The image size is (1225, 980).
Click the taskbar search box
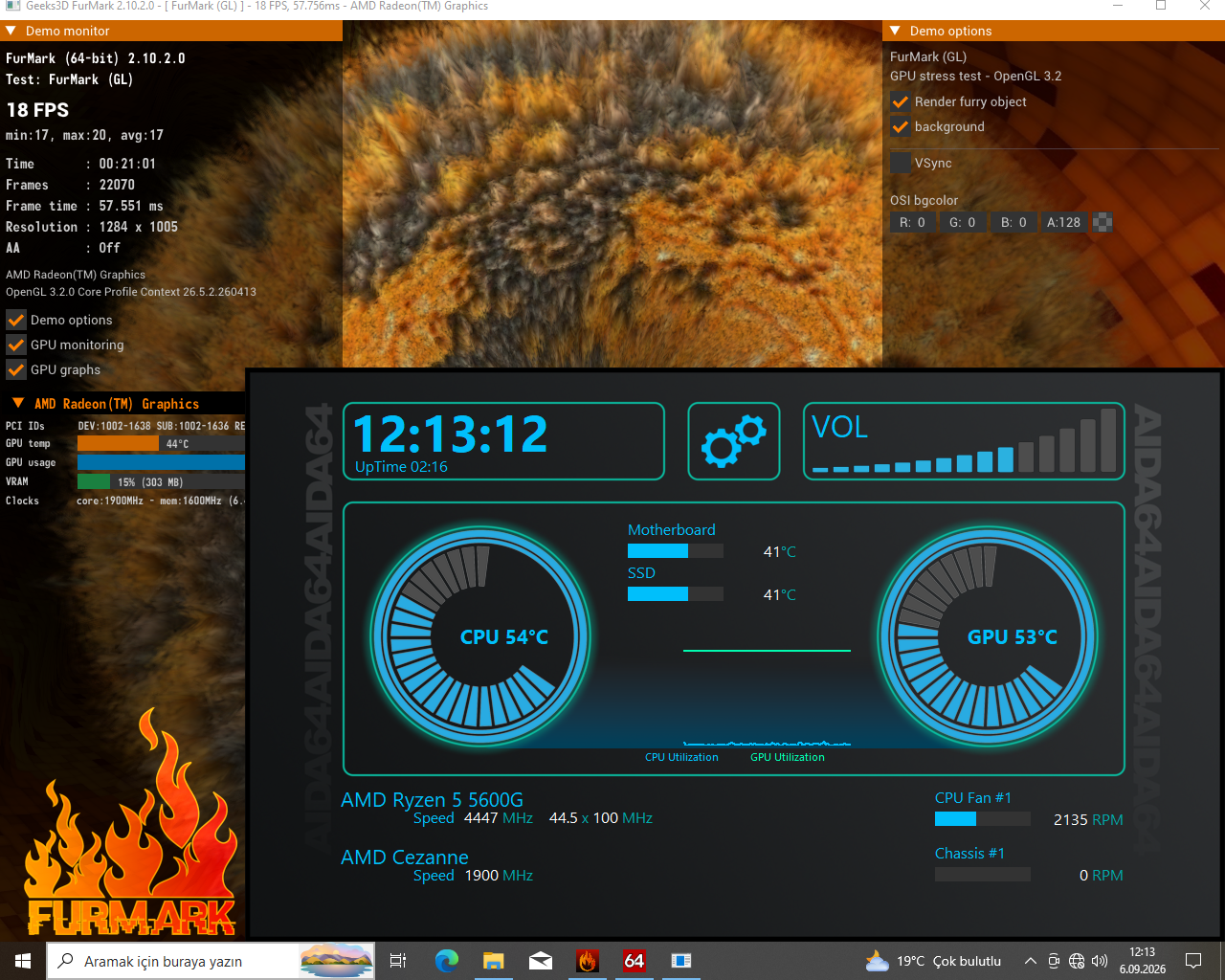pos(211,961)
